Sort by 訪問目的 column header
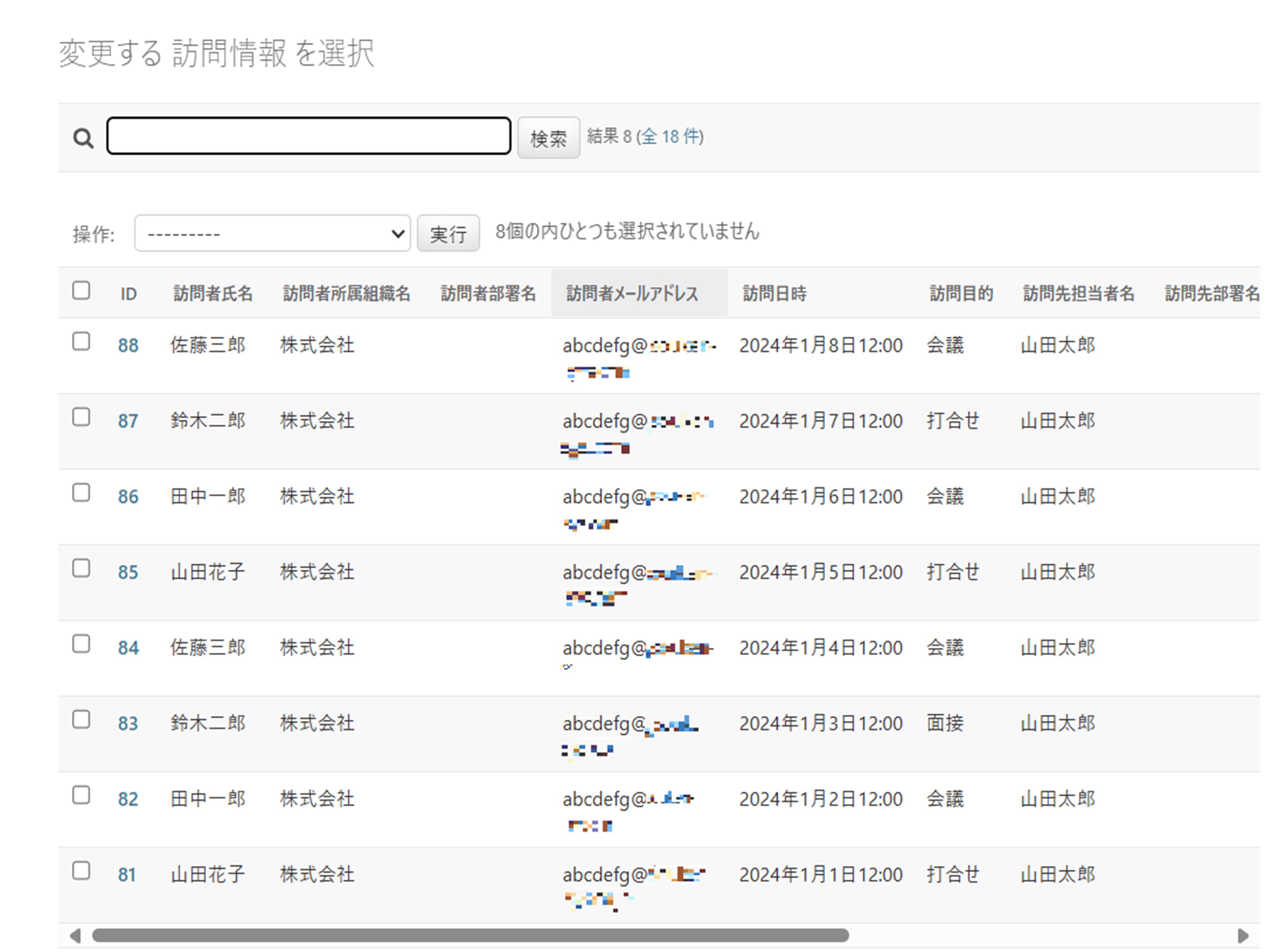 tap(961, 293)
